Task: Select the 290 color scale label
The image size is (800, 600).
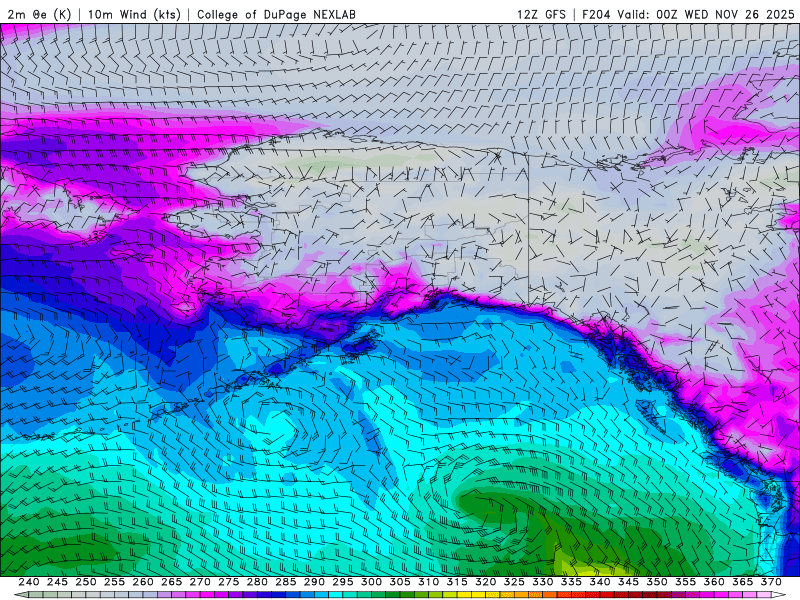Action: 314,582
